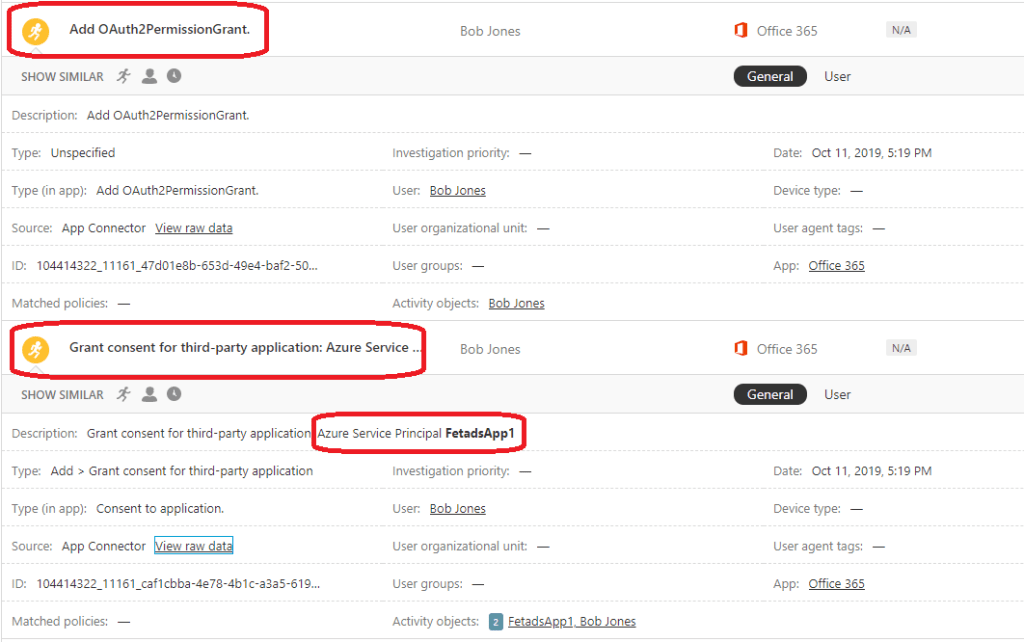Click the badge showing 2 activity objects
Screen dimensions: 1024x642
[x=495, y=621]
